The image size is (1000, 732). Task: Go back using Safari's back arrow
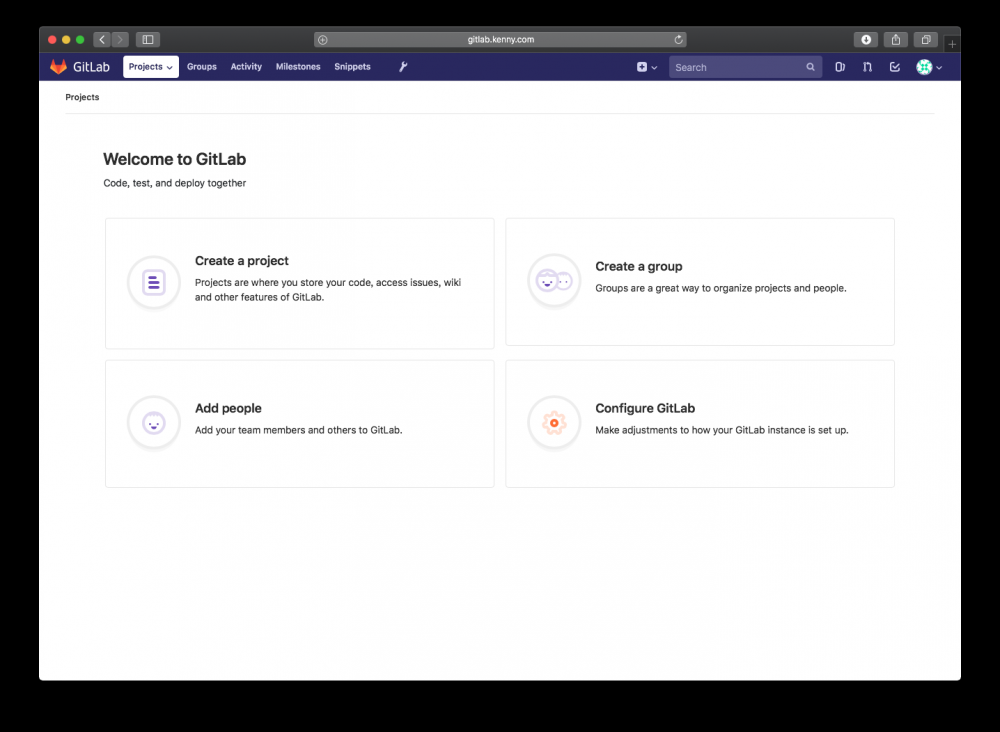(x=102, y=40)
